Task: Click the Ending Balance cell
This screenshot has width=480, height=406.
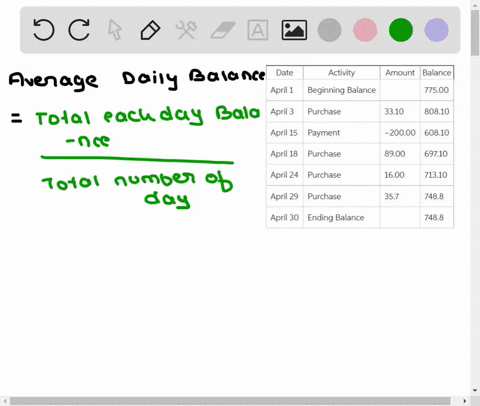Action: tap(342, 217)
